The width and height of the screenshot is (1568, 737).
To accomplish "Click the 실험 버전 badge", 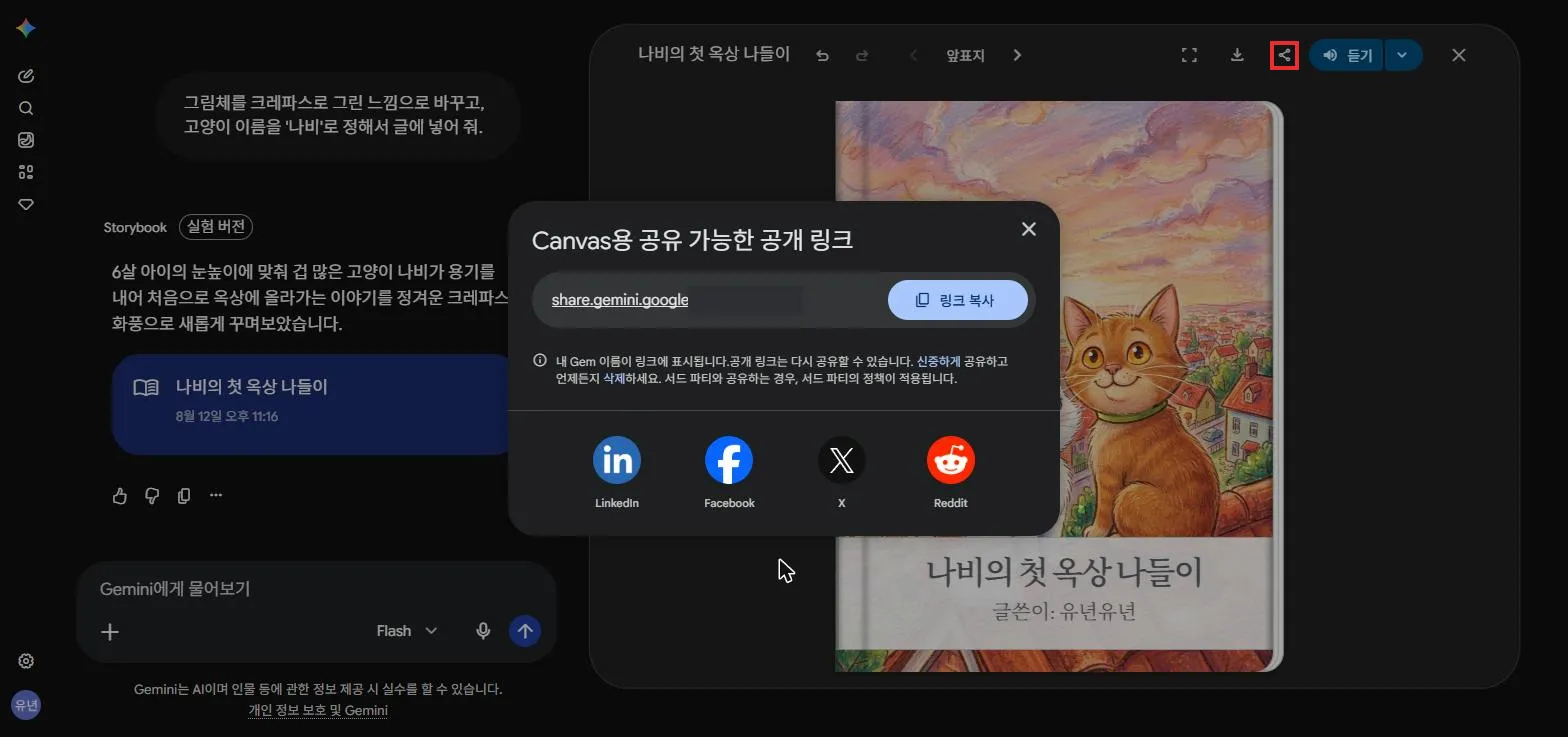I will point(216,227).
